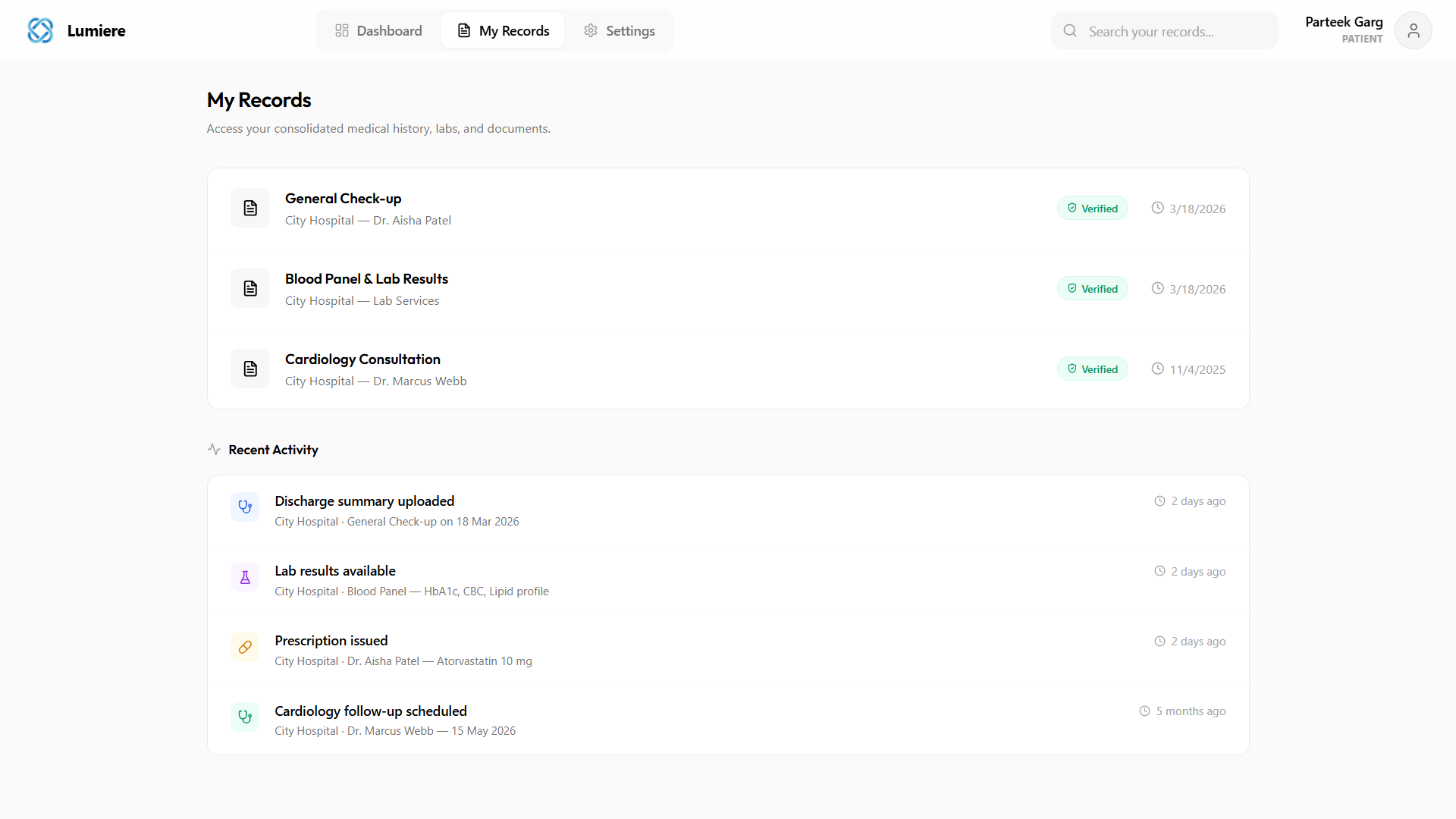Click 2 days ago on Lab results row
The width and height of the screenshot is (1456, 819).
[x=1198, y=572]
